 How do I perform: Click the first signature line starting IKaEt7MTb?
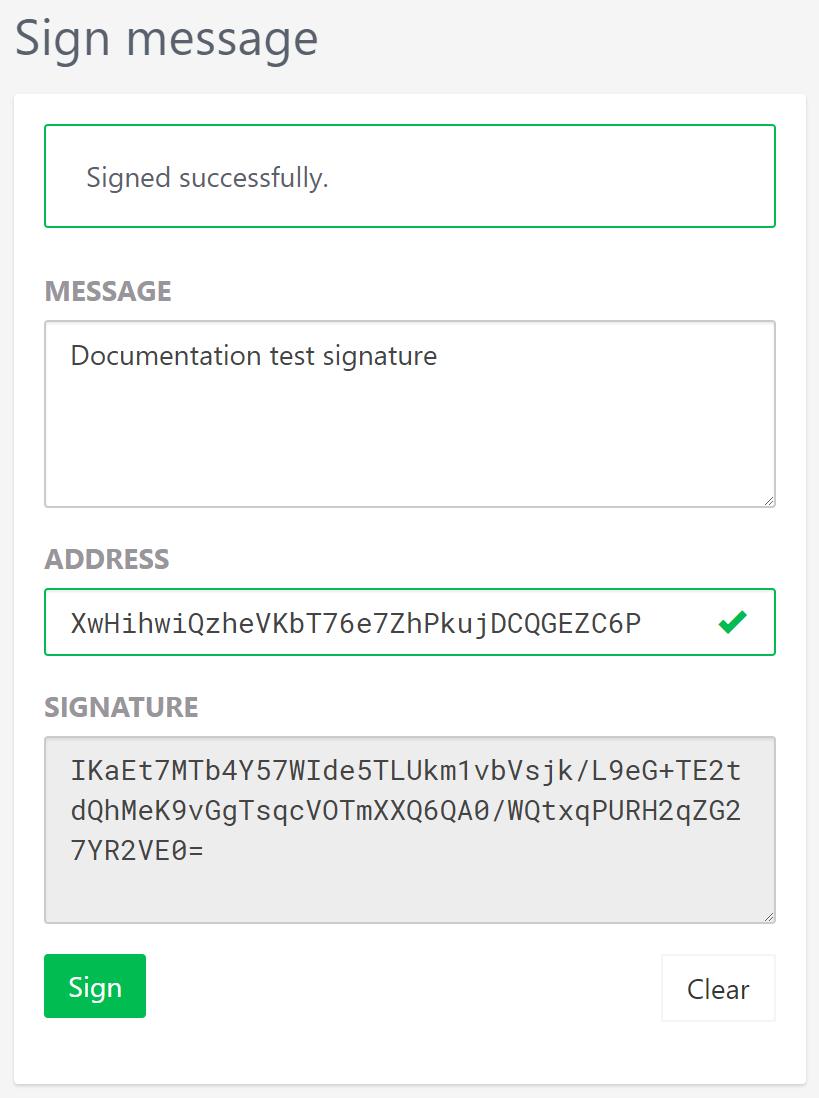click(405, 771)
